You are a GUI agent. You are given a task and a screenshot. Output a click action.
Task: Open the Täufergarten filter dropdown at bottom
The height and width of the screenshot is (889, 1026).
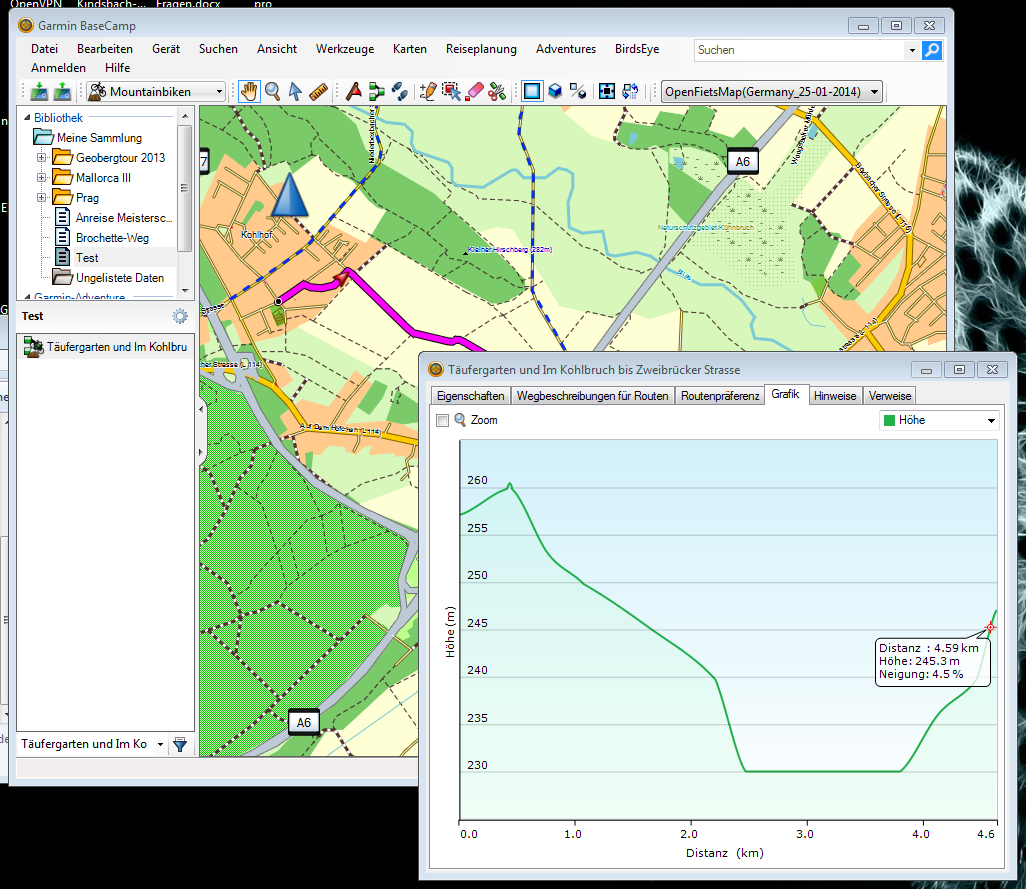[x=160, y=744]
